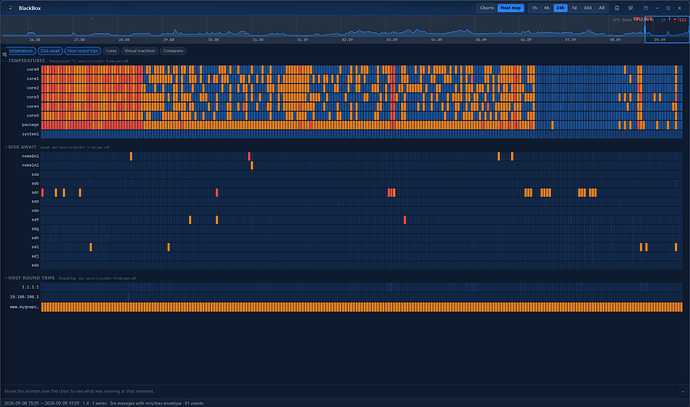Click the round clock icon in title bar

(x=646, y=8)
